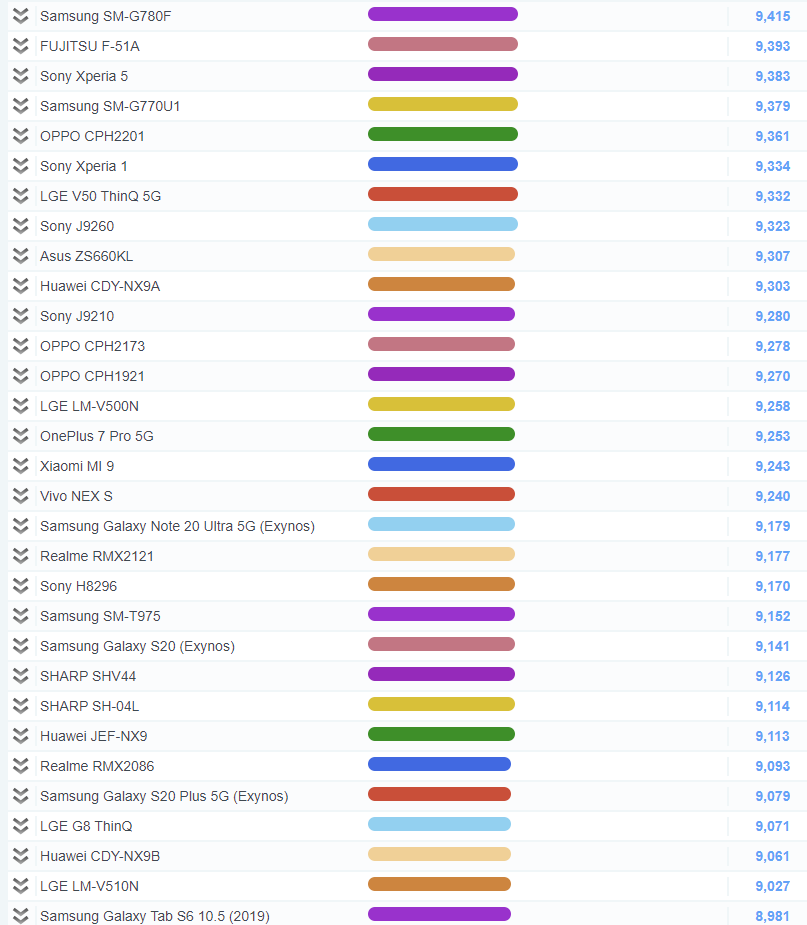Expand the LGE V50 ThinQ 5G chevron
This screenshot has width=807, height=925.
click(21, 196)
